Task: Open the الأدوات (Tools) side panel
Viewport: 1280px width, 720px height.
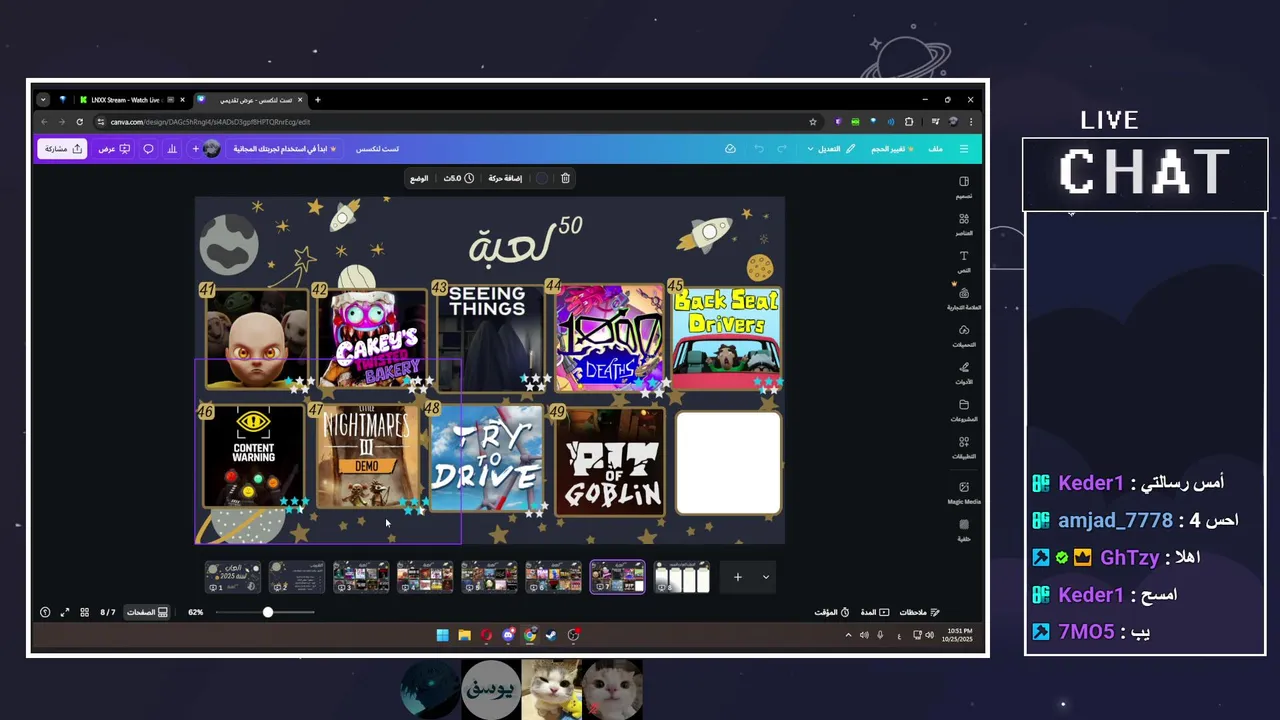Action: [x=964, y=373]
